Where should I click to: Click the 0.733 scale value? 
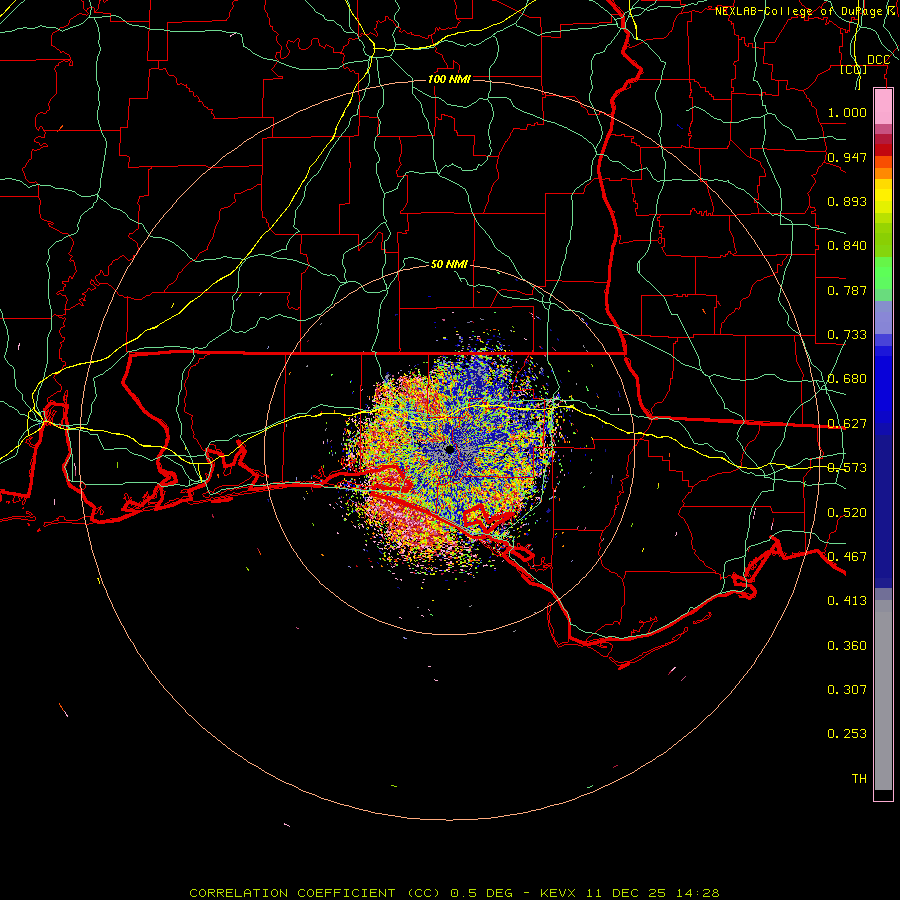pyautogui.click(x=847, y=335)
